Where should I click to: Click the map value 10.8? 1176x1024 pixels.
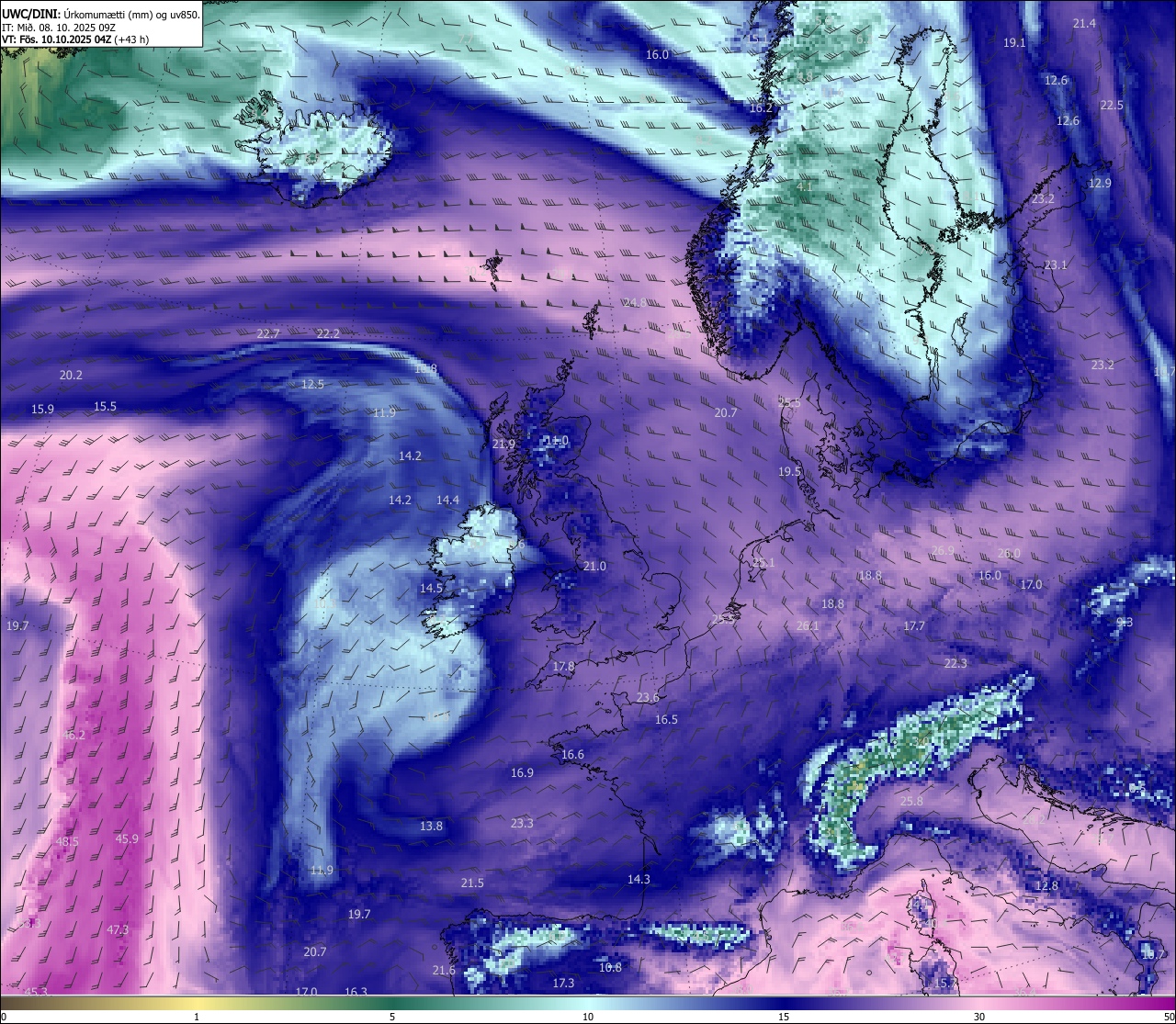(x=610, y=967)
